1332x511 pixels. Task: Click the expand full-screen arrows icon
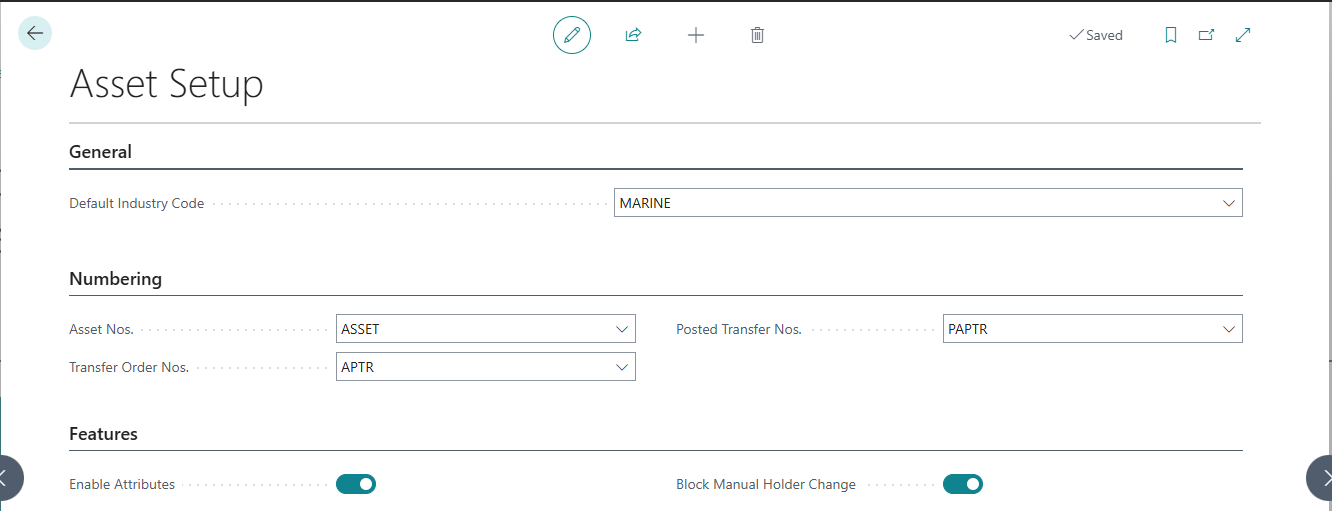(x=1243, y=35)
